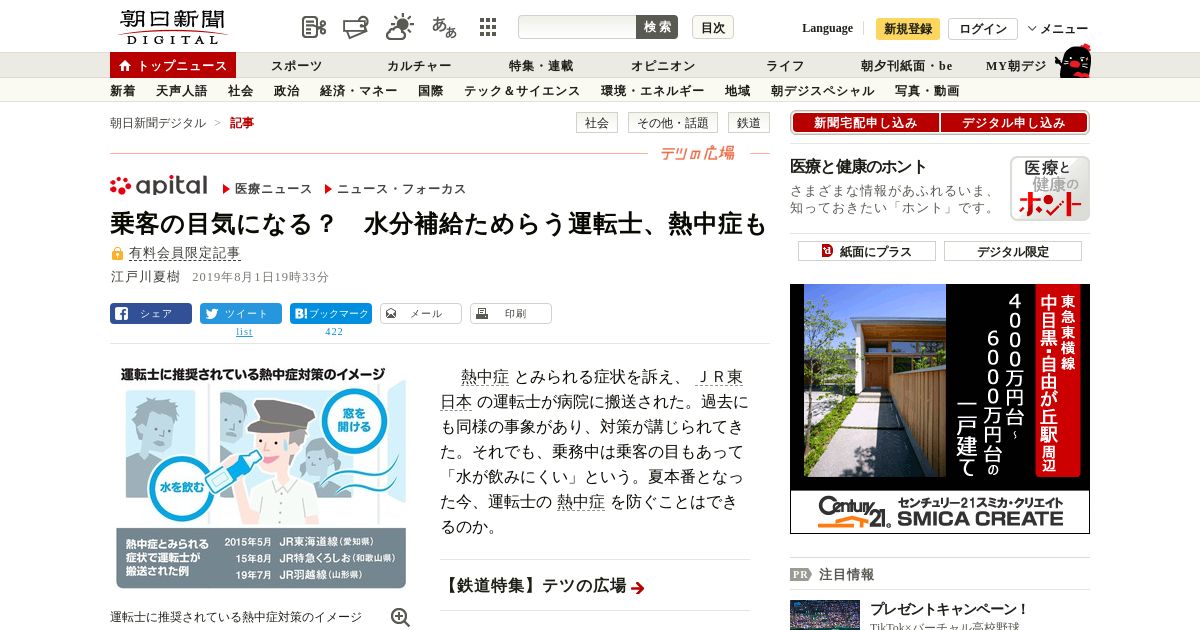Open the スポーツ tab

296,66
